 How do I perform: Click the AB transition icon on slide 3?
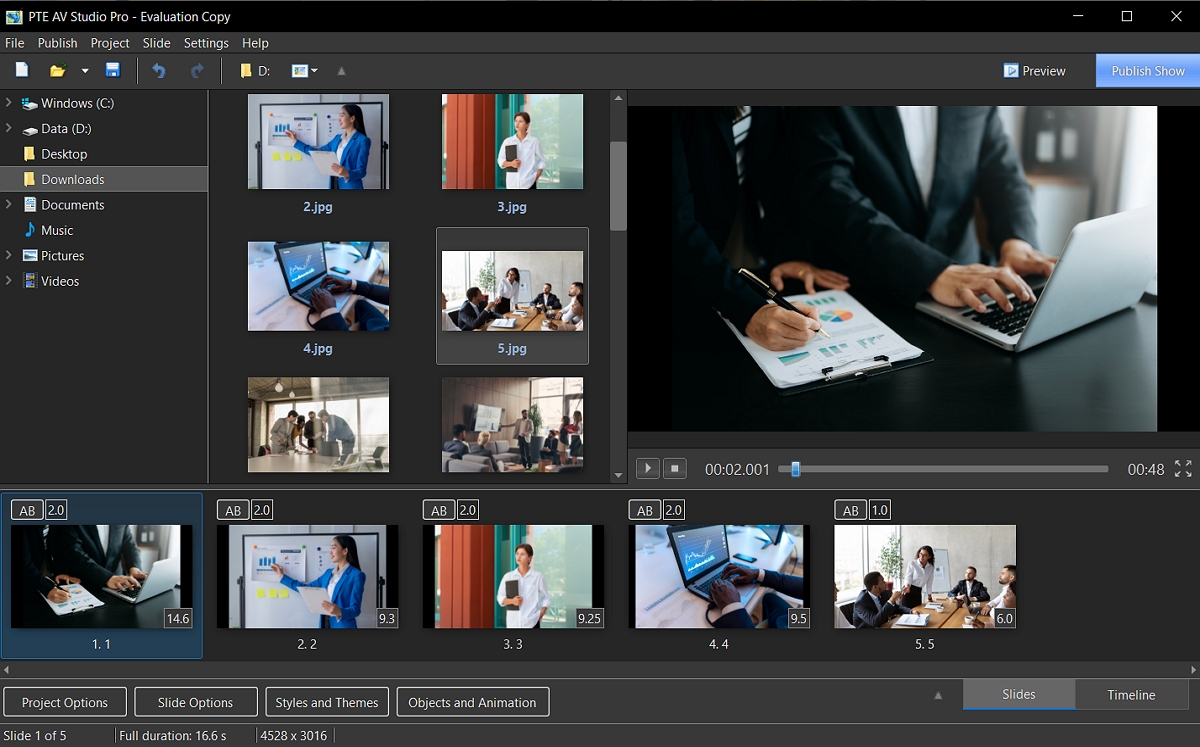(x=439, y=510)
